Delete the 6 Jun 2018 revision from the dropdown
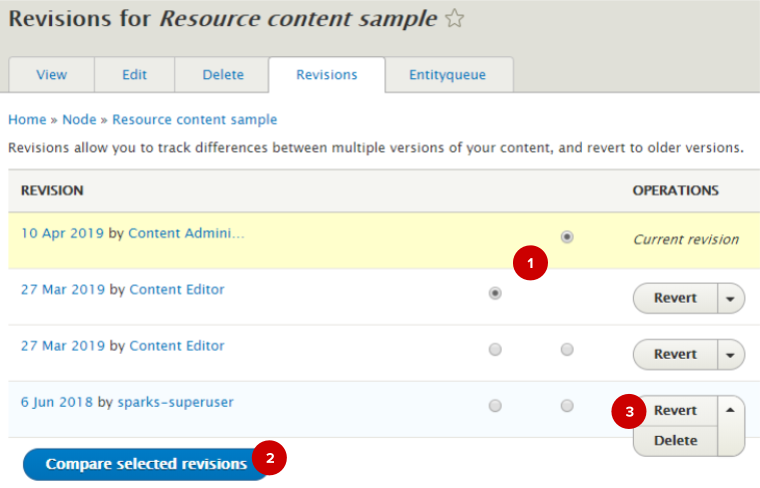 676,441
